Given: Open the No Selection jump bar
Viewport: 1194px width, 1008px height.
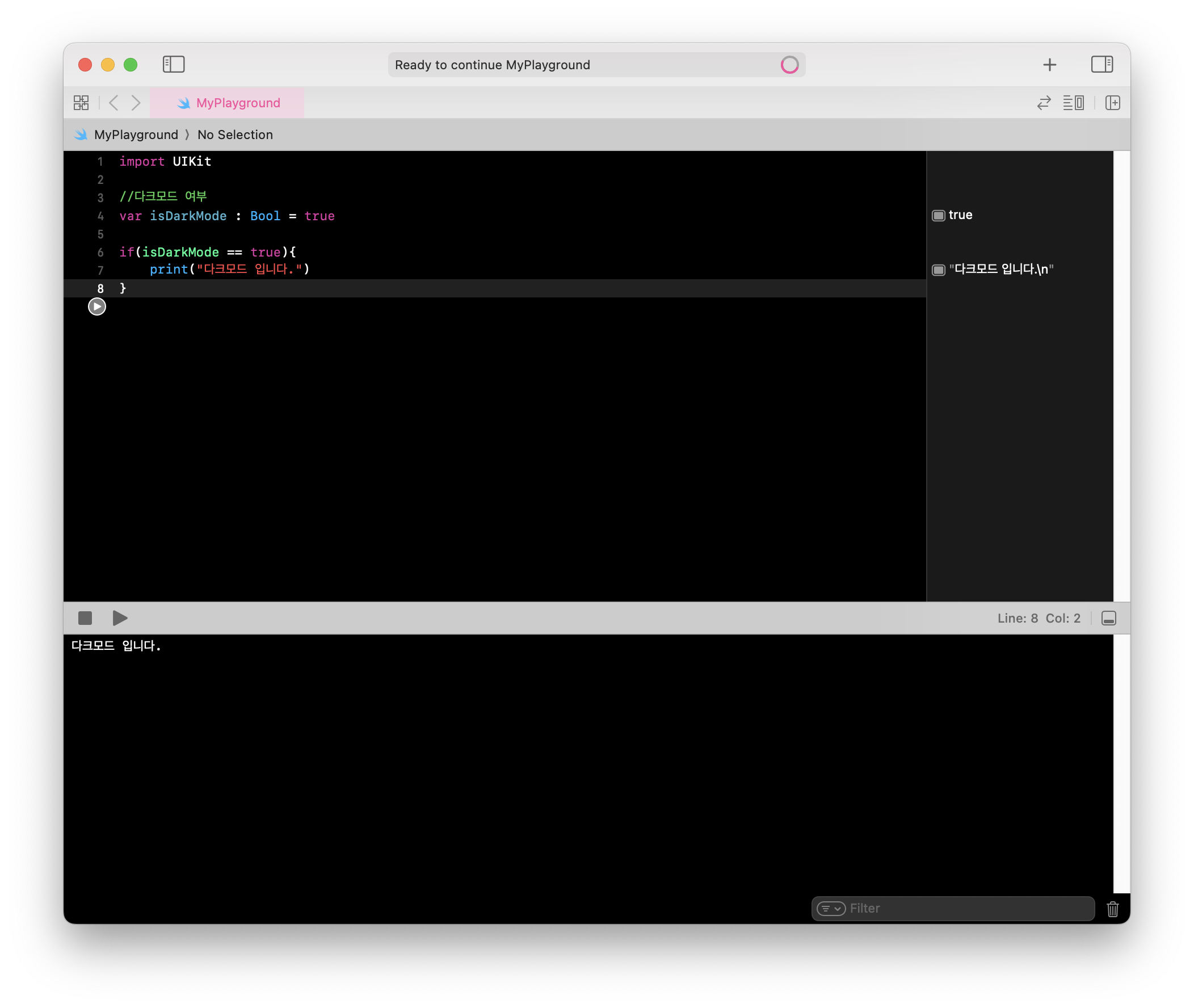Looking at the screenshot, I should click(235, 135).
